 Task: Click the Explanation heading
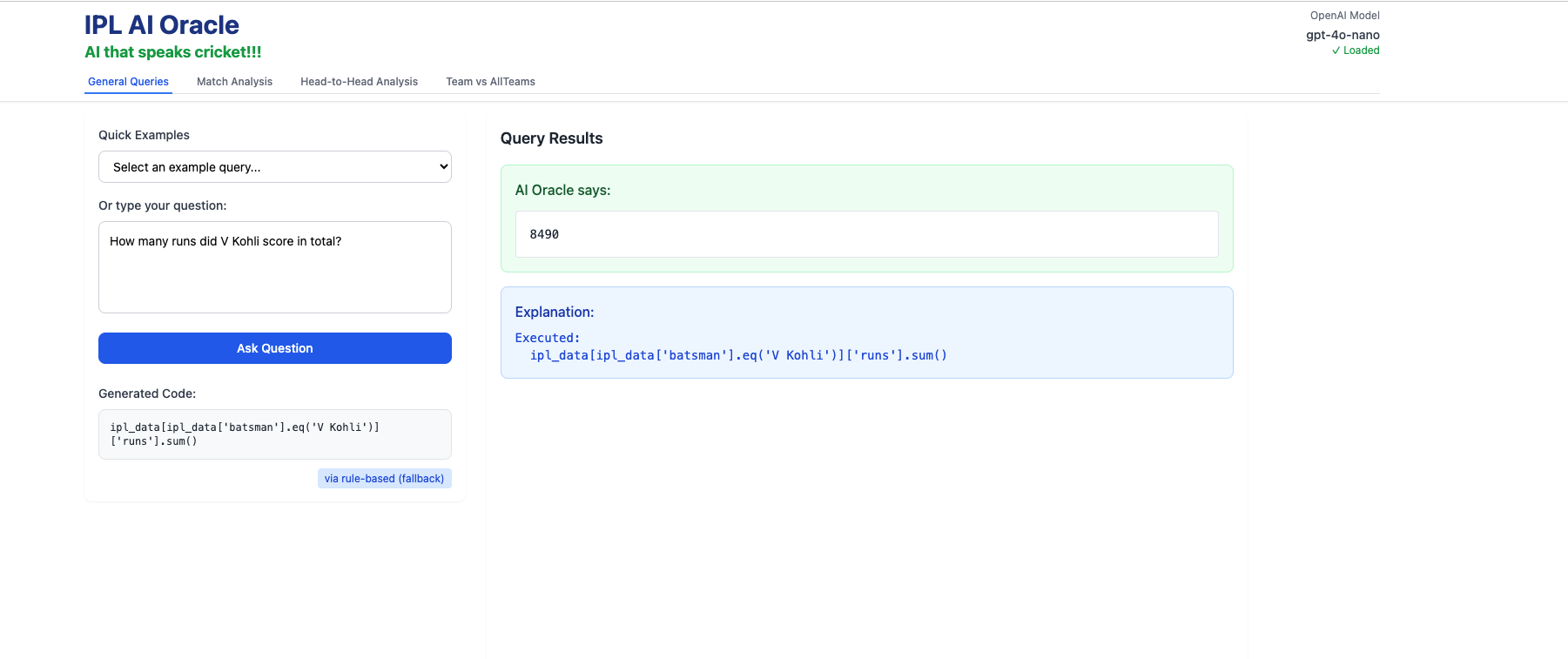tap(554, 312)
